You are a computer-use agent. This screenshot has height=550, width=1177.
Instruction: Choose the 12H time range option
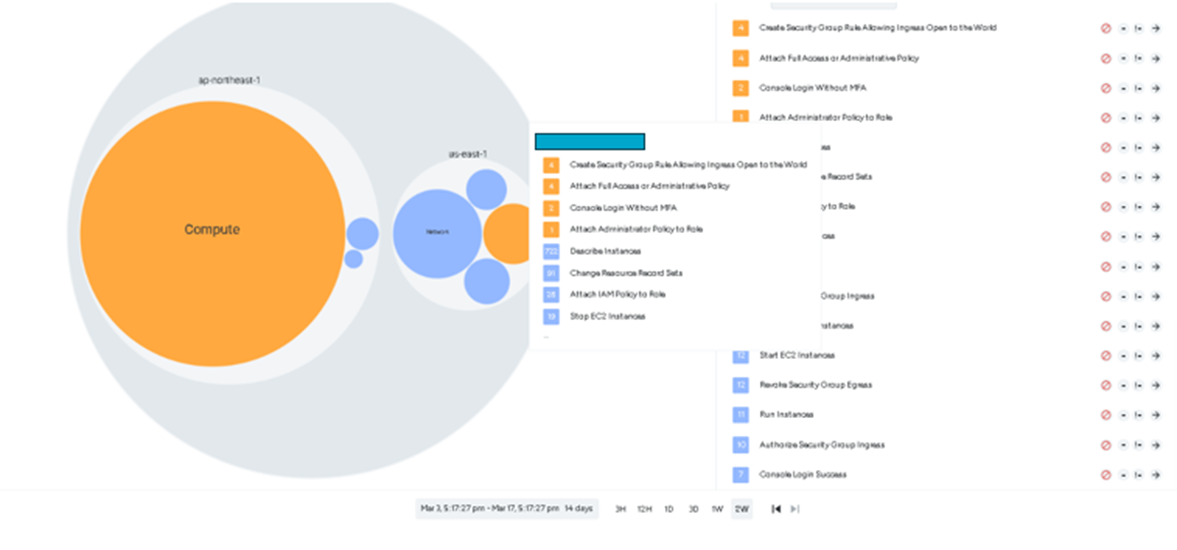pyautogui.click(x=645, y=509)
